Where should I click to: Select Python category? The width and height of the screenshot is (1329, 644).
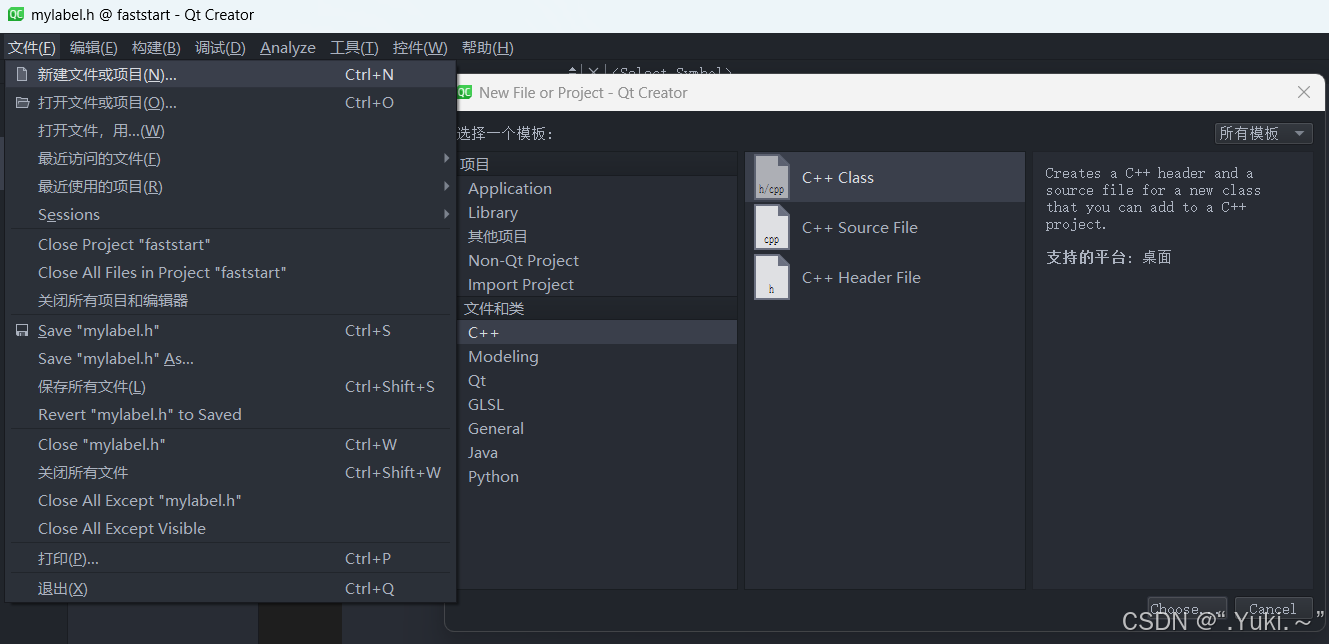coord(598,476)
